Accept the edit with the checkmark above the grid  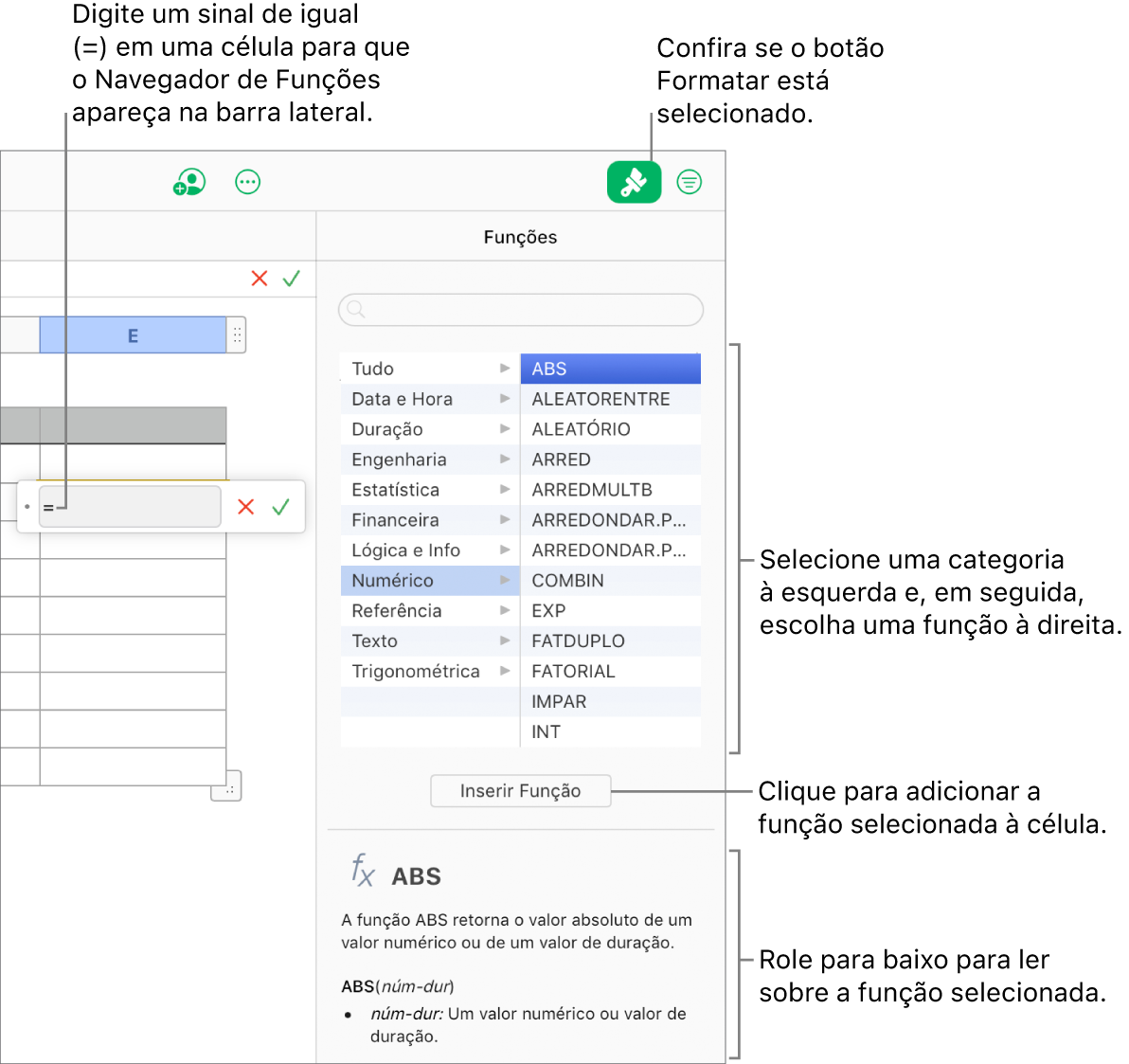coord(291,279)
